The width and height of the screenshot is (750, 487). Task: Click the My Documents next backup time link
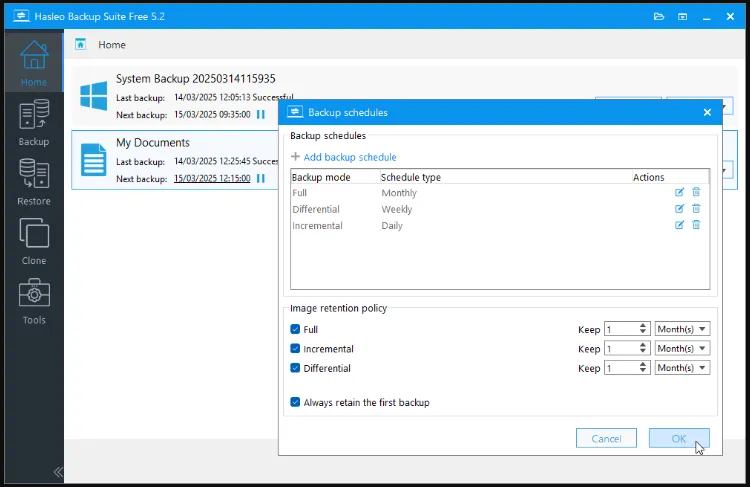[x=212, y=178]
